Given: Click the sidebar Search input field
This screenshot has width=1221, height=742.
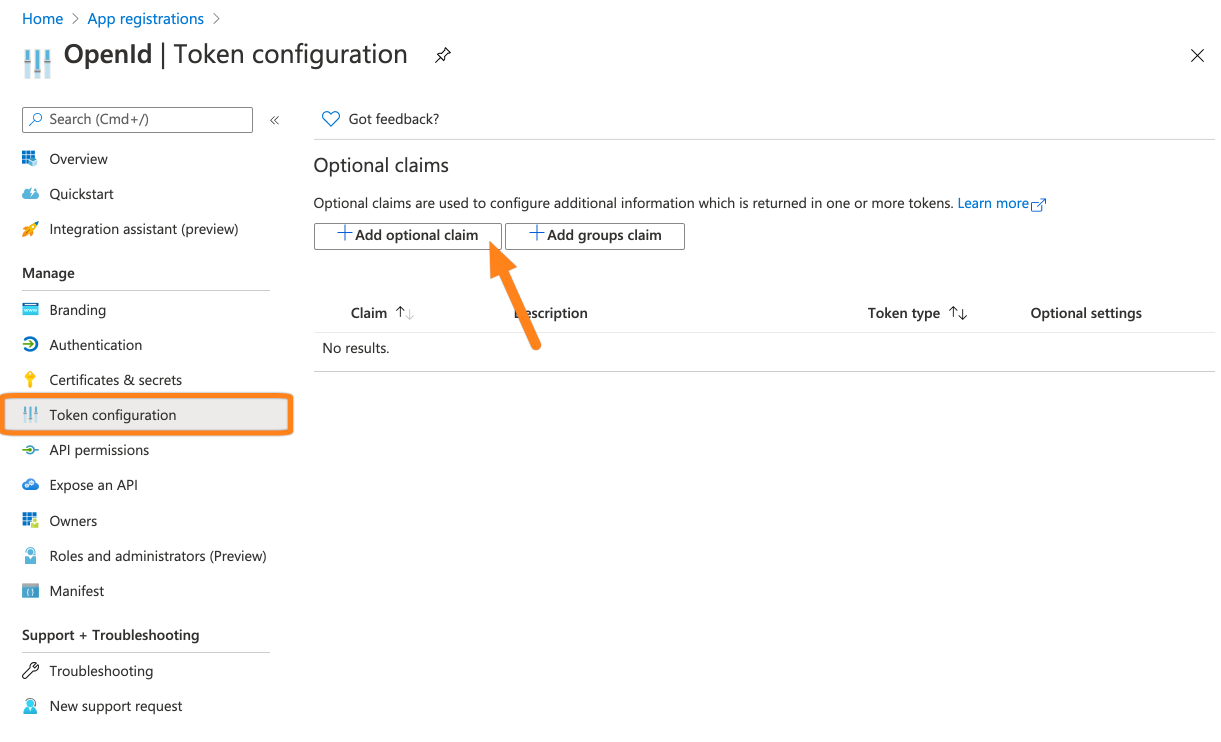Looking at the screenshot, I should tap(137, 119).
